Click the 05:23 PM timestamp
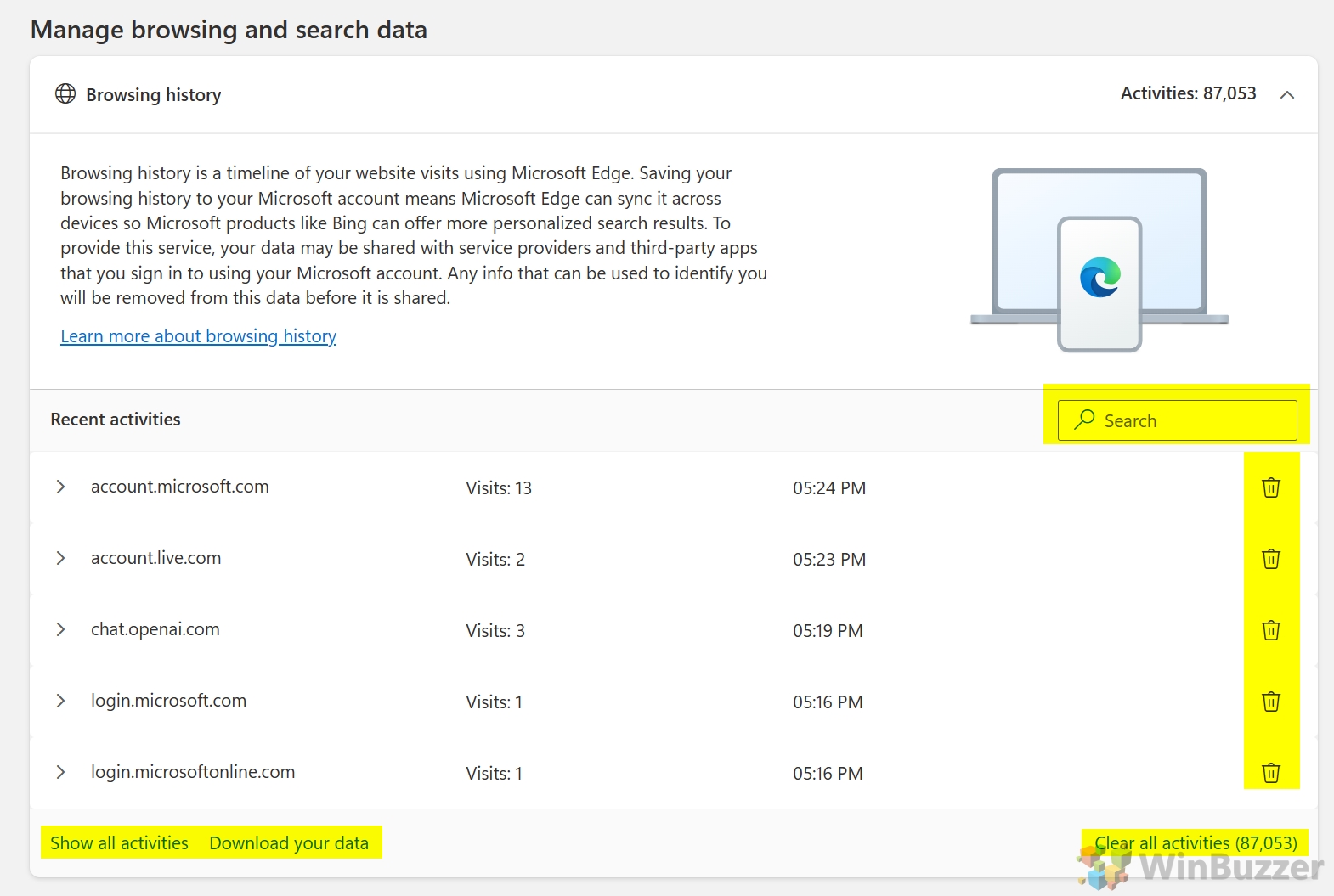Image resolution: width=1334 pixels, height=896 pixels. click(x=829, y=560)
